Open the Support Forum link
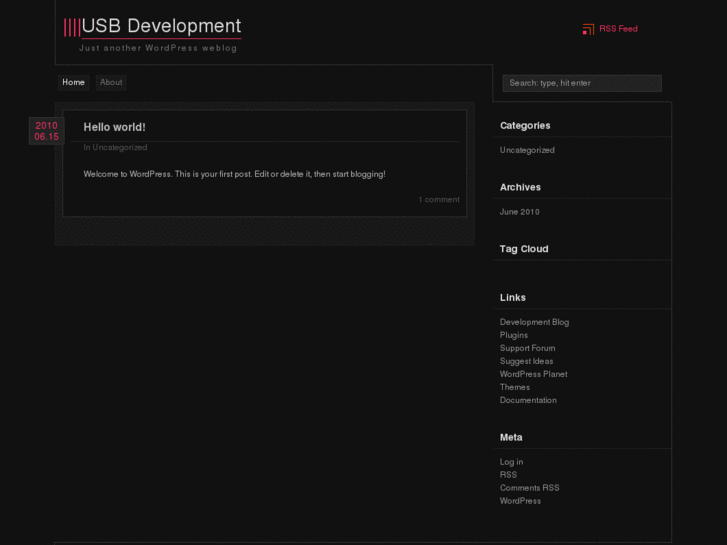 [528, 348]
